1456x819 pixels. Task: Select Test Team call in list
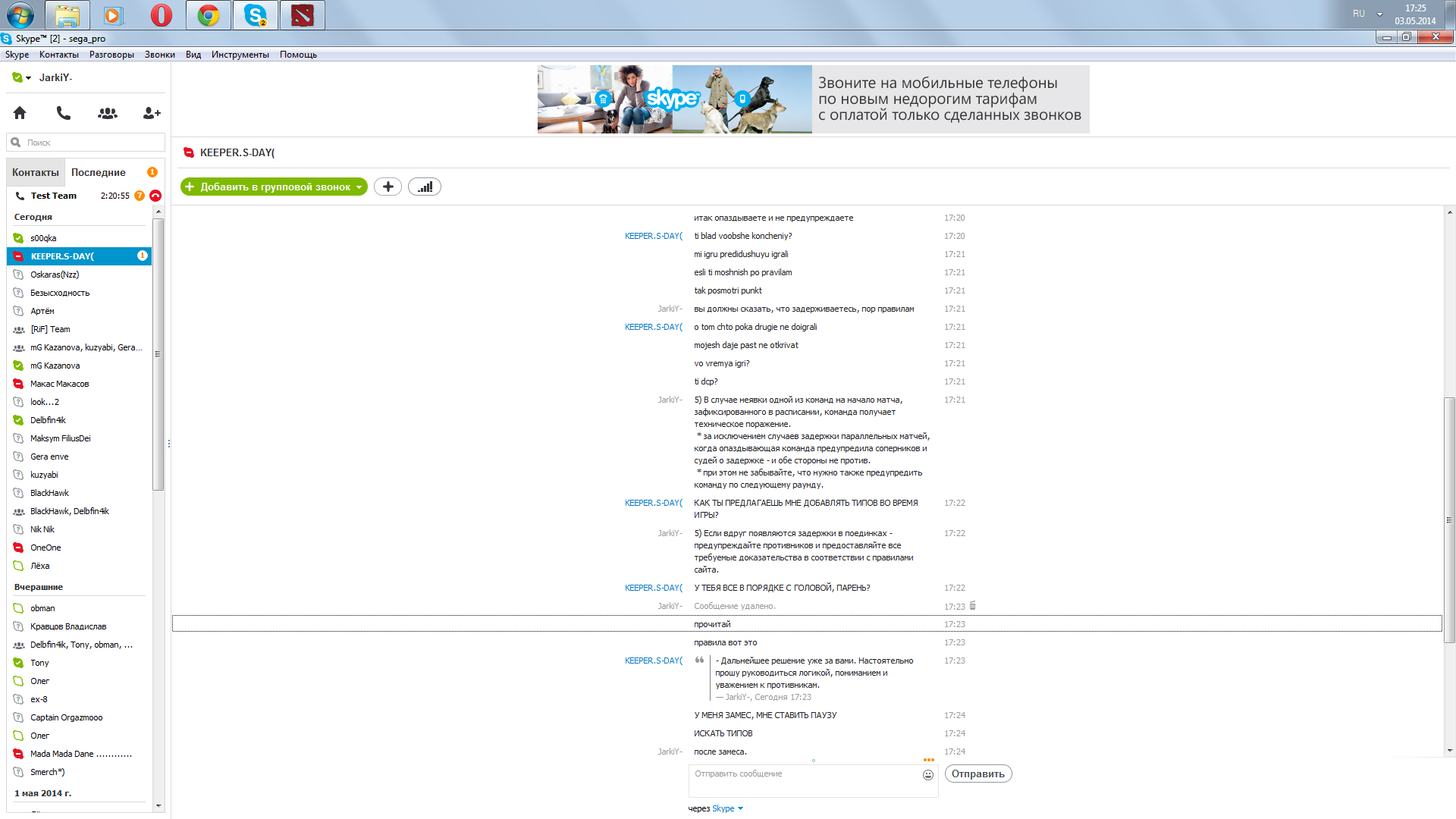click(79, 196)
